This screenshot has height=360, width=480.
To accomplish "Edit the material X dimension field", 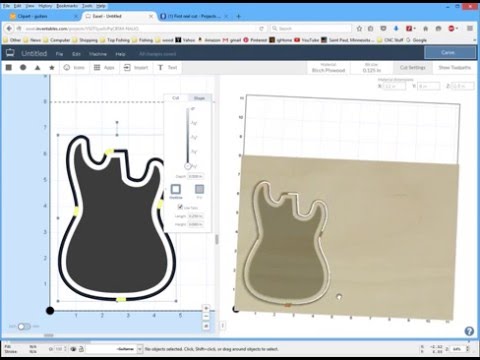I will [x=394, y=86].
